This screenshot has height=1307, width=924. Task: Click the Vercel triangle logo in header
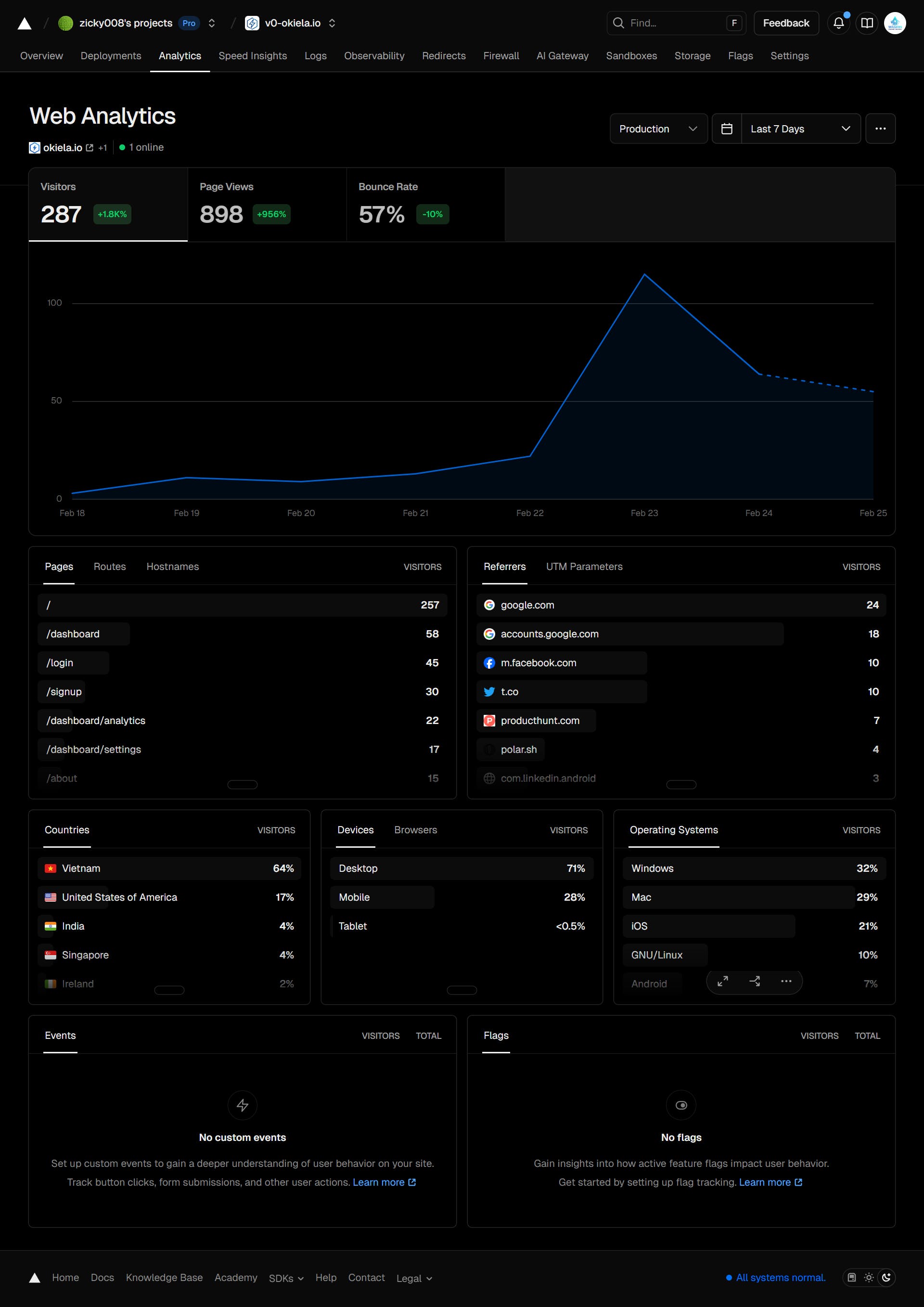(25, 23)
